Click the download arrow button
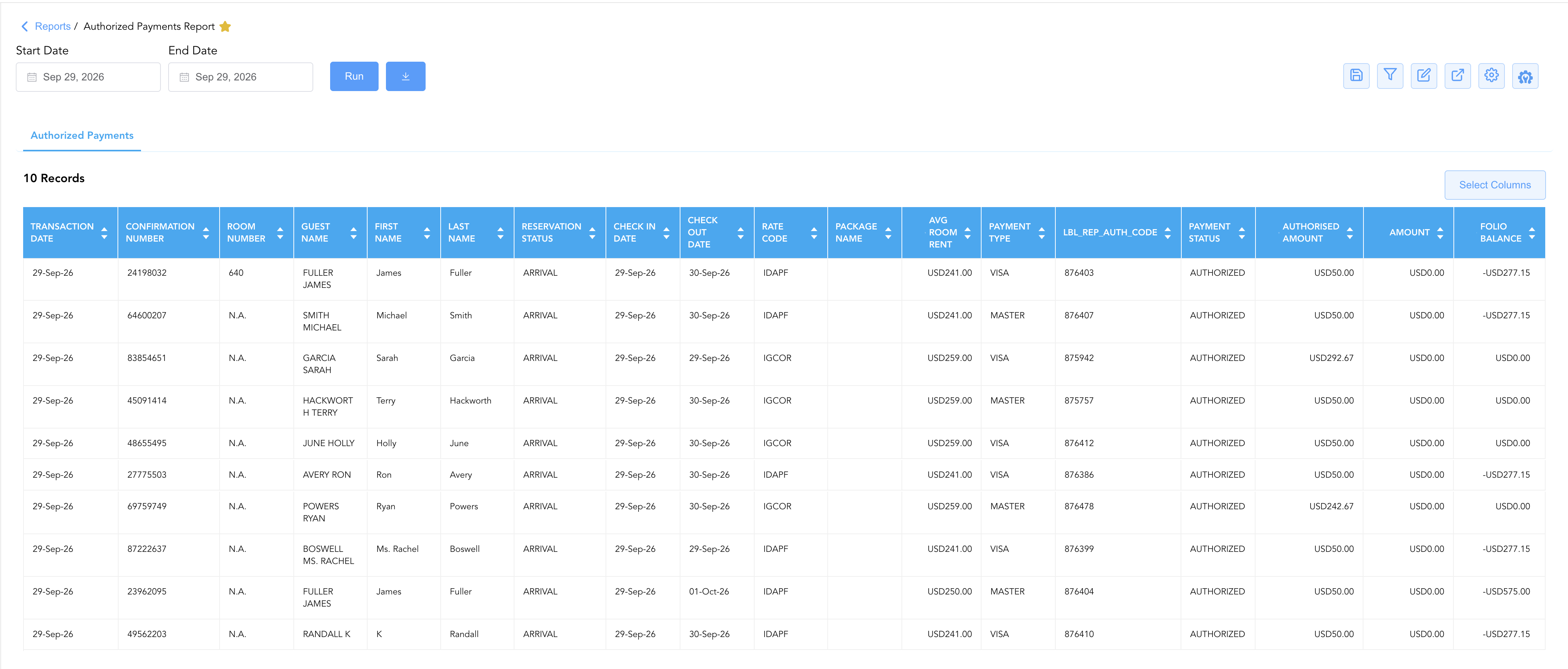 405,76
